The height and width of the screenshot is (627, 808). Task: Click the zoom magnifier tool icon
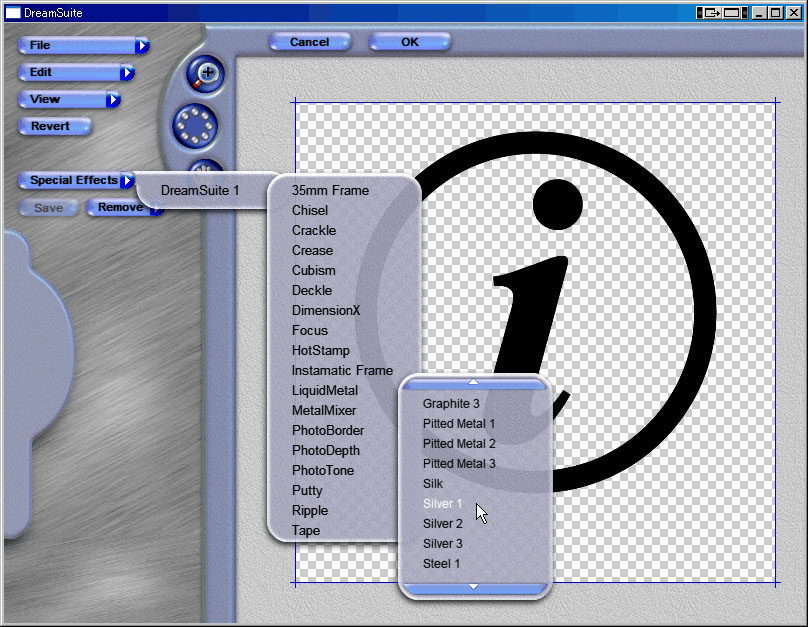pos(205,74)
